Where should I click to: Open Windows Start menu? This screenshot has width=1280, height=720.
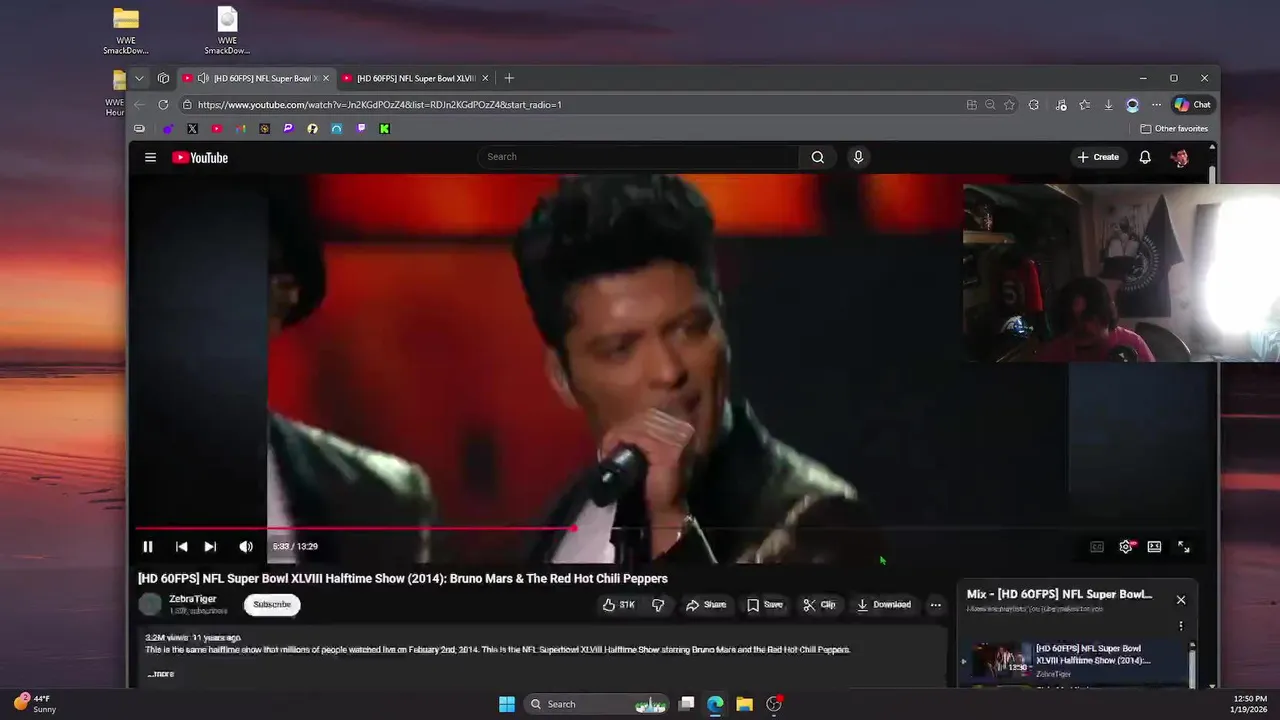click(507, 704)
